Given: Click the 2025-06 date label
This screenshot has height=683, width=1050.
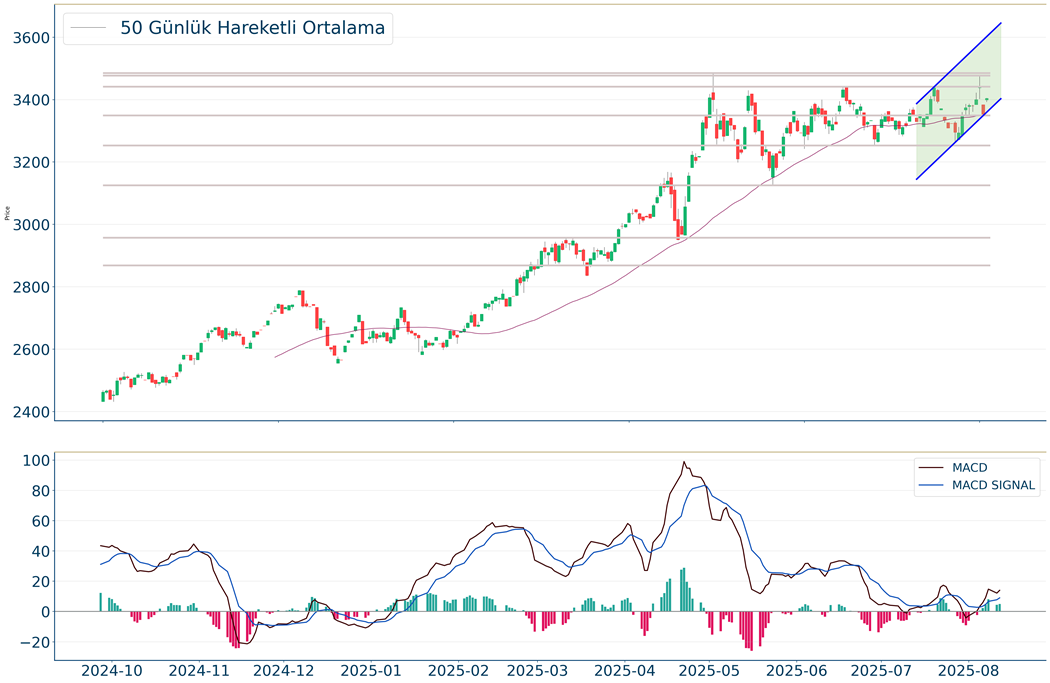Looking at the screenshot, I should pos(796,670).
